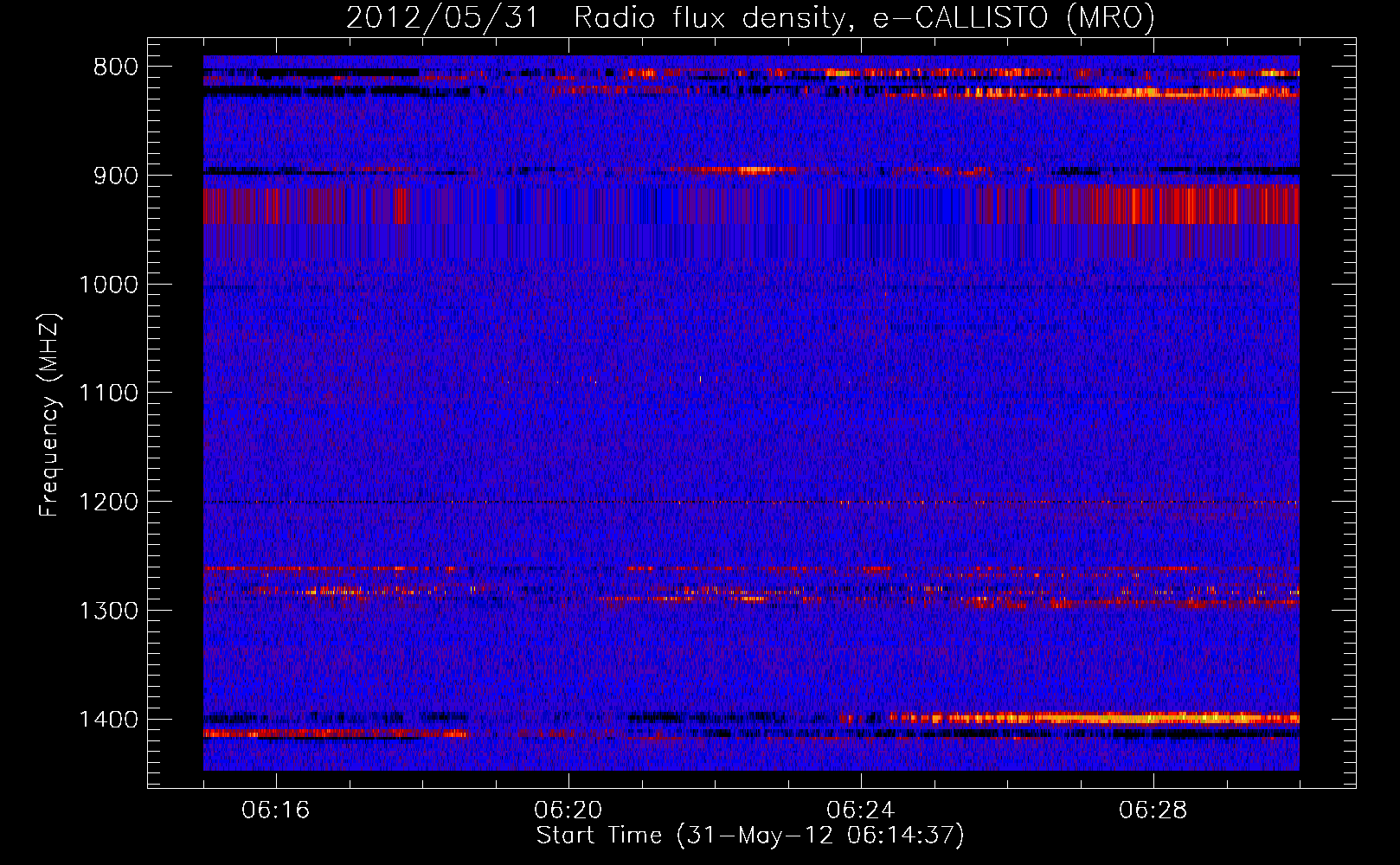
Task: Click the 1100 frequency tick label
Action: pyautogui.click(x=108, y=394)
